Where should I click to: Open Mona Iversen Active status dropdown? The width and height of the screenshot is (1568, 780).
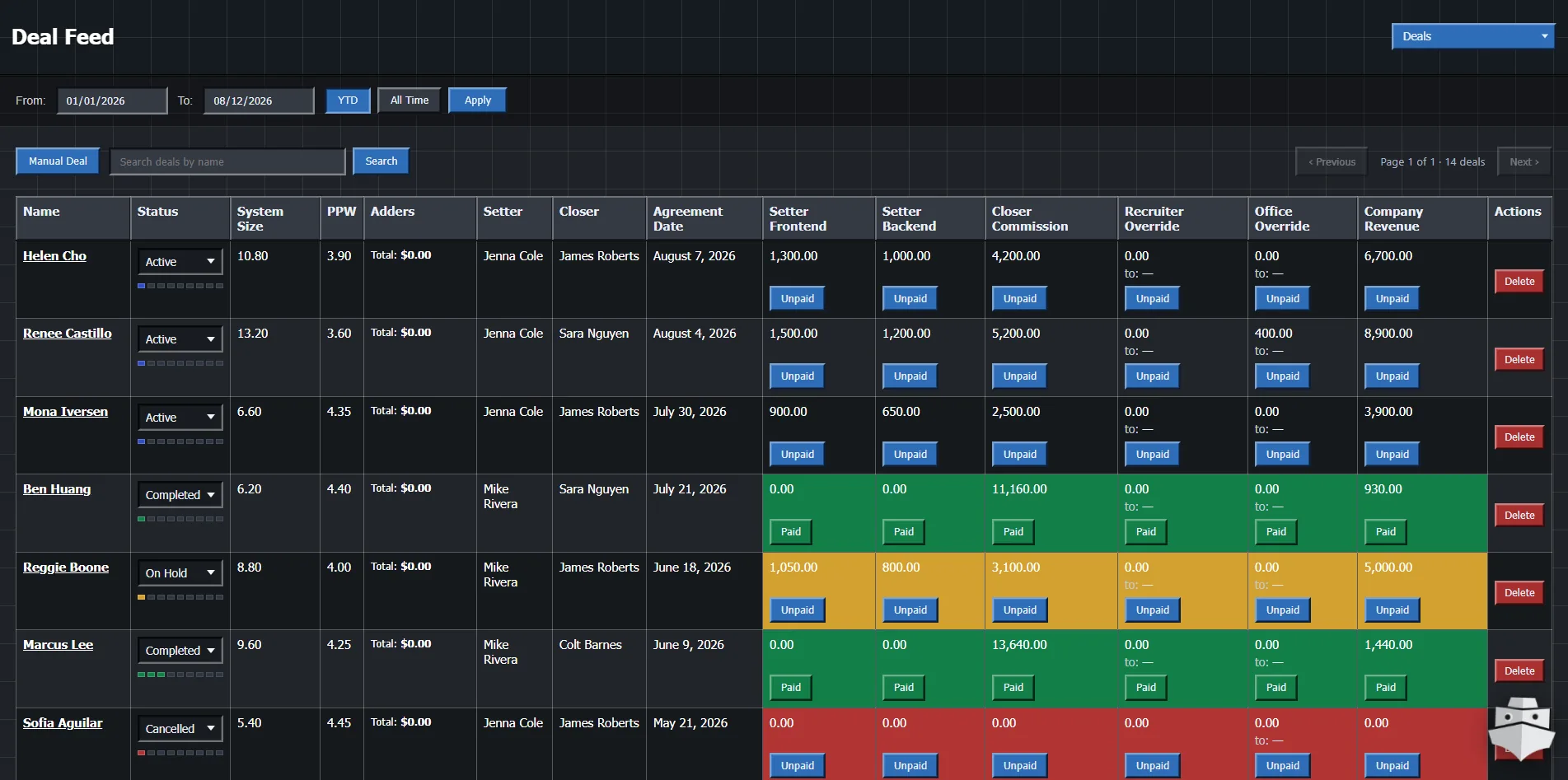coord(180,418)
